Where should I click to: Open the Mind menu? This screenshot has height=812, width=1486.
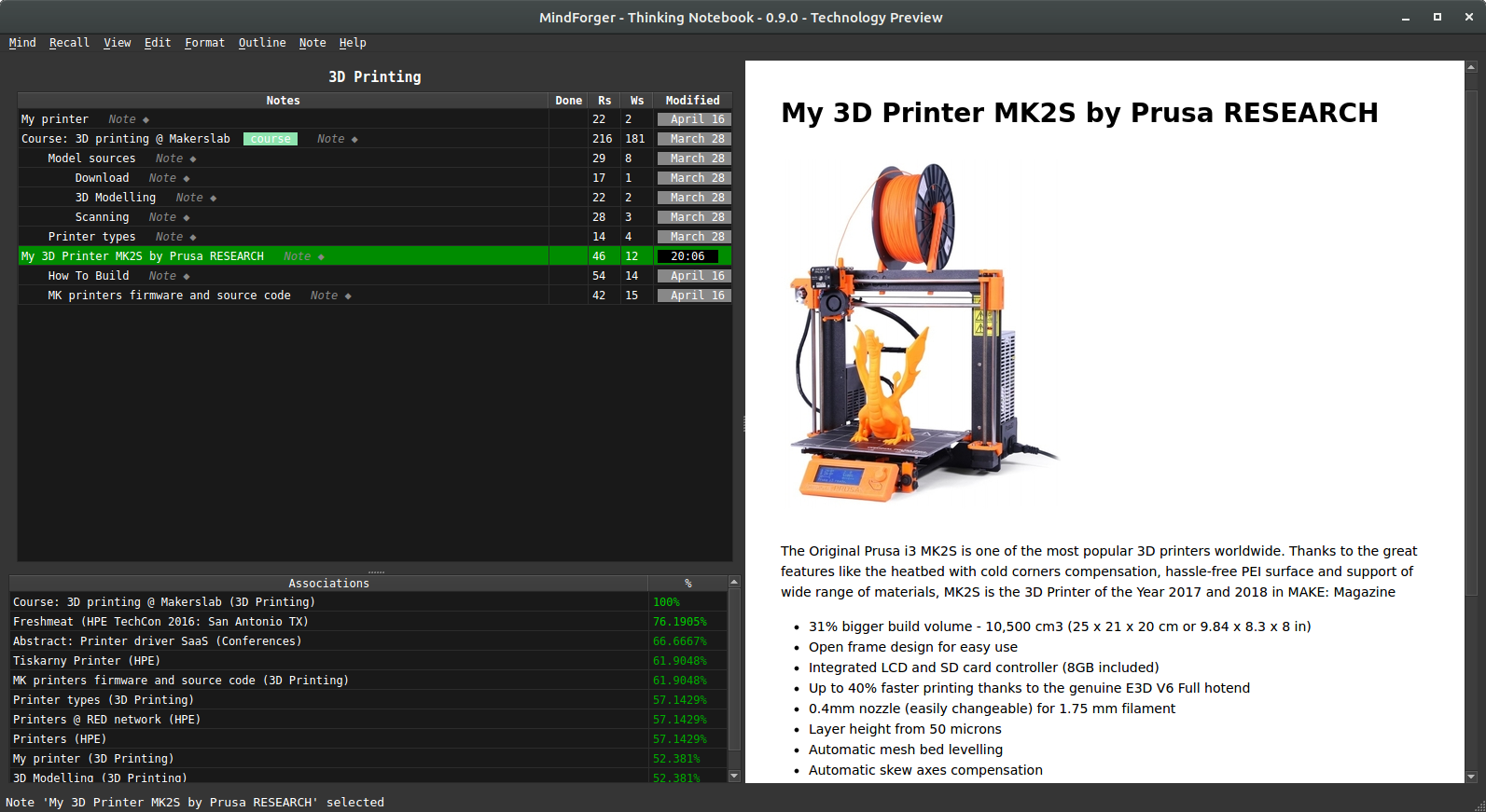(22, 43)
